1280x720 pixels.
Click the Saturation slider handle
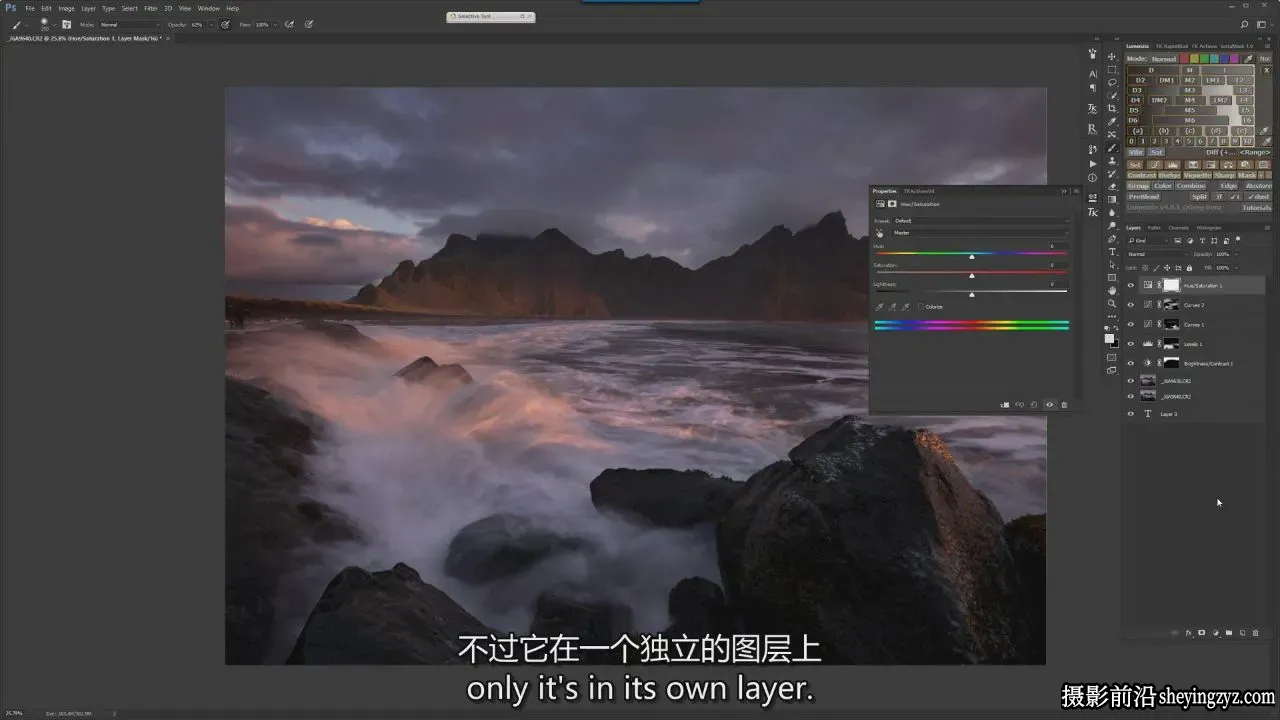(972, 275)
